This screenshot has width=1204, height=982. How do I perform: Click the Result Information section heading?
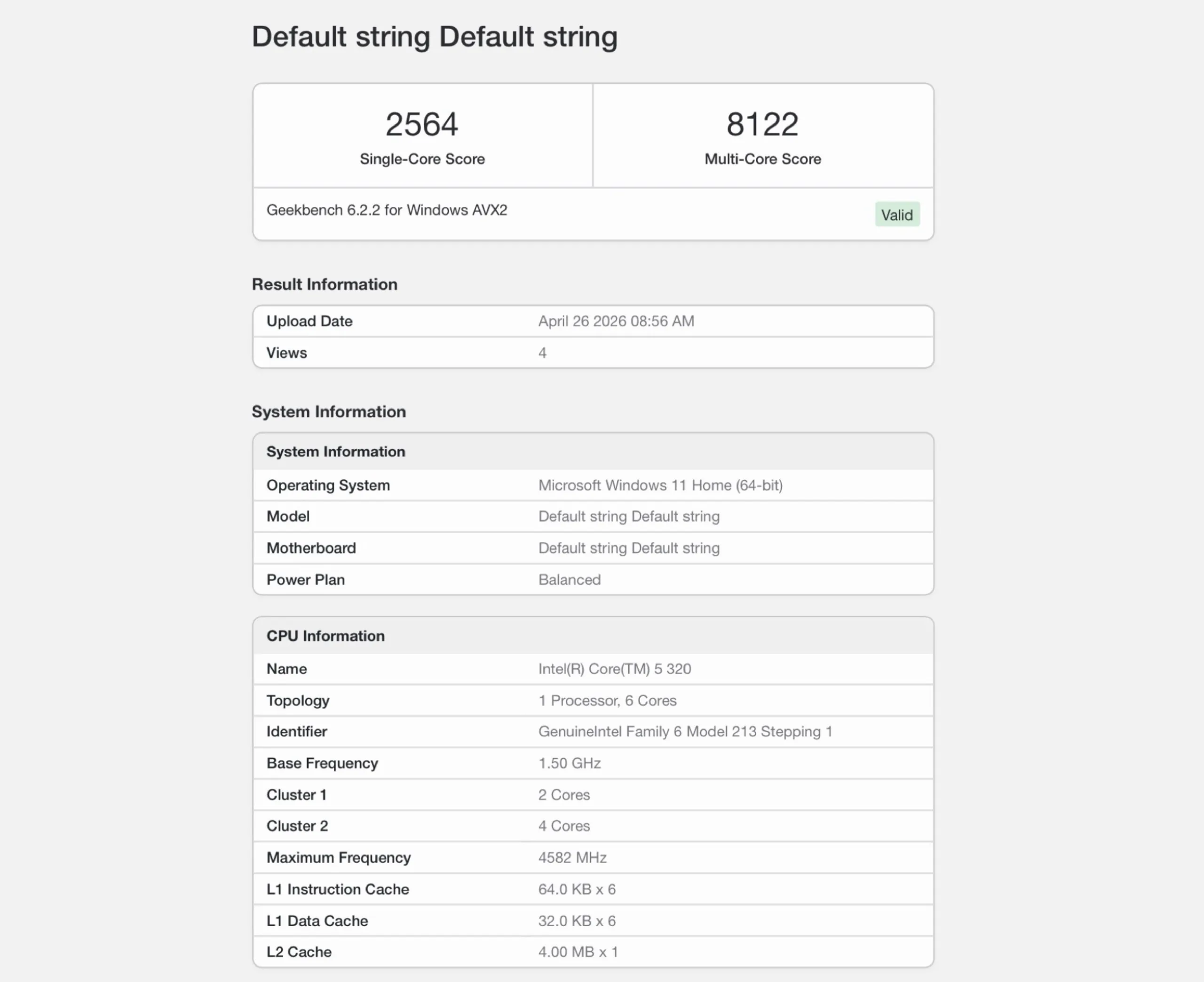(325, 285)
